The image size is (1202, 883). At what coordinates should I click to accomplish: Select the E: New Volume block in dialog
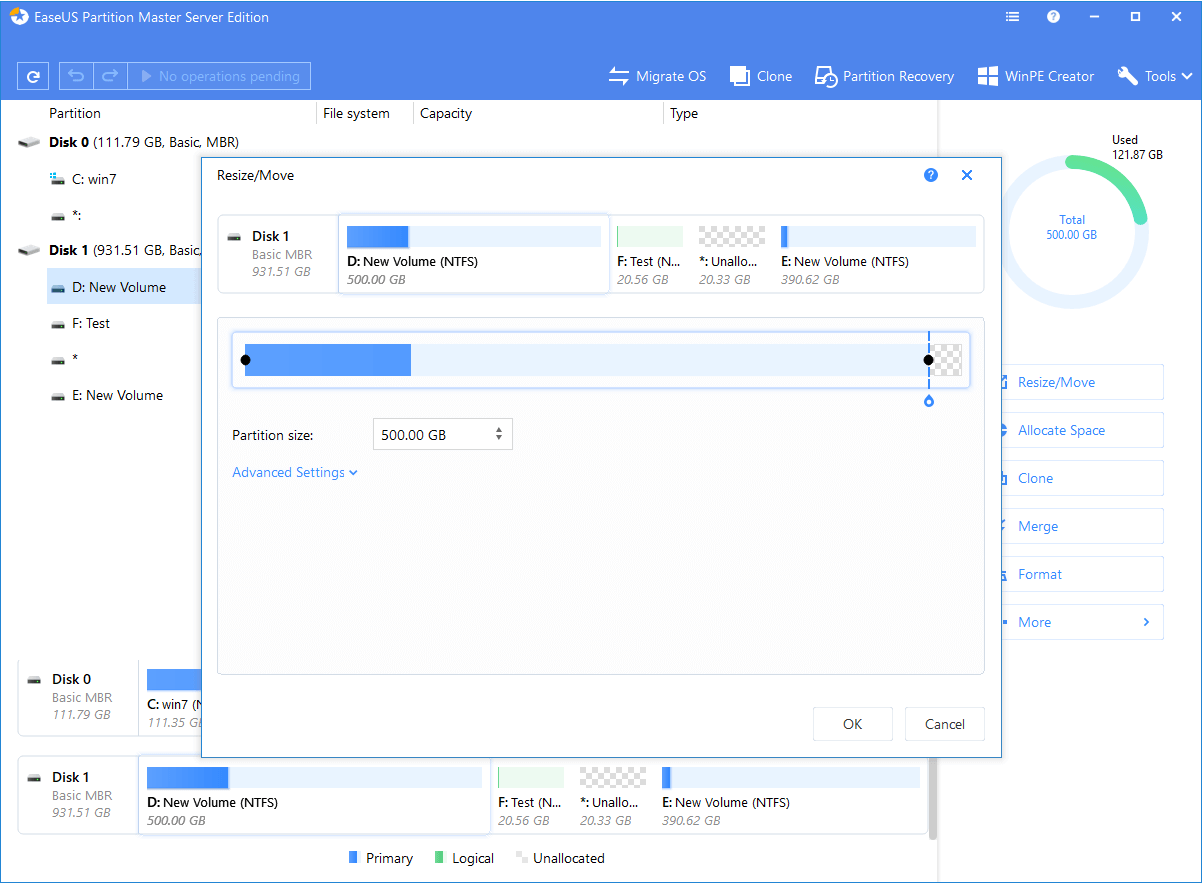877,254
